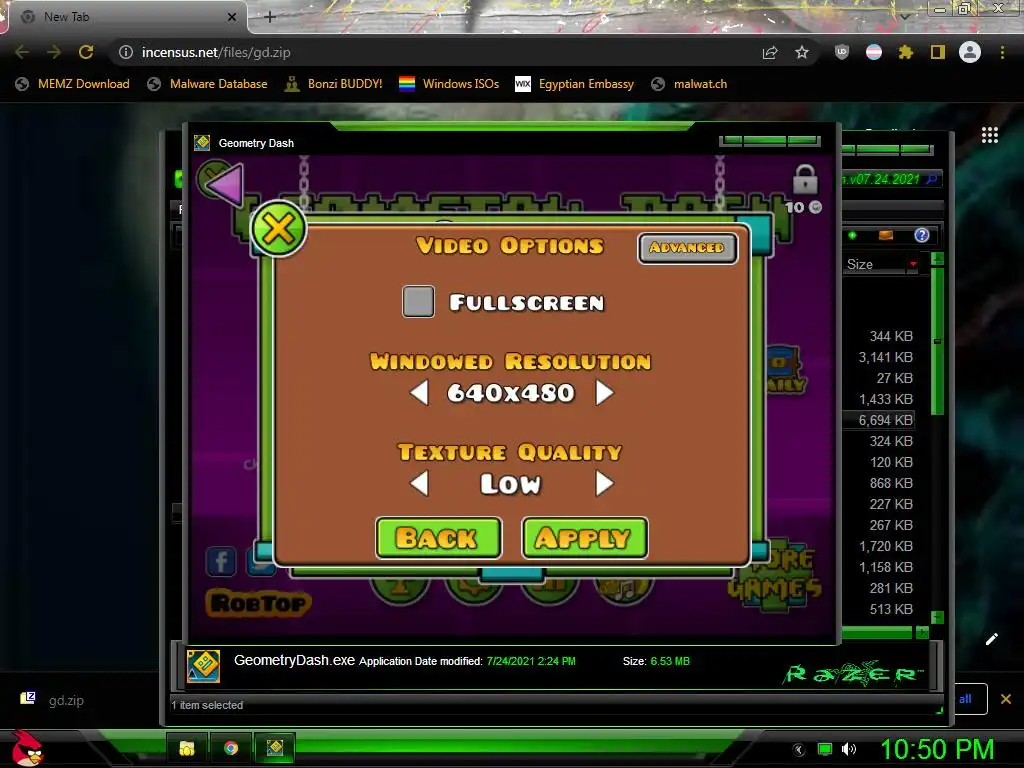Apply the video settings

[585, 538]
